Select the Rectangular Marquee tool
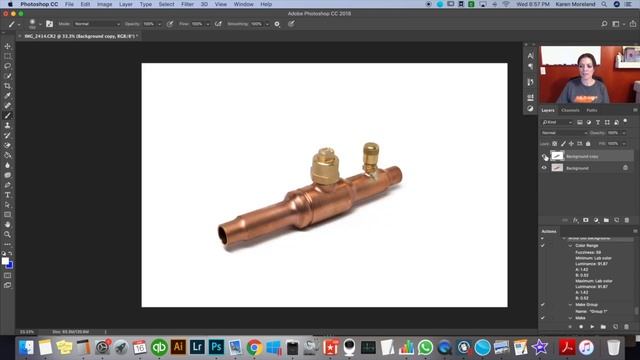This screenshot has width=640, height=360. click(x=7, y=56)
